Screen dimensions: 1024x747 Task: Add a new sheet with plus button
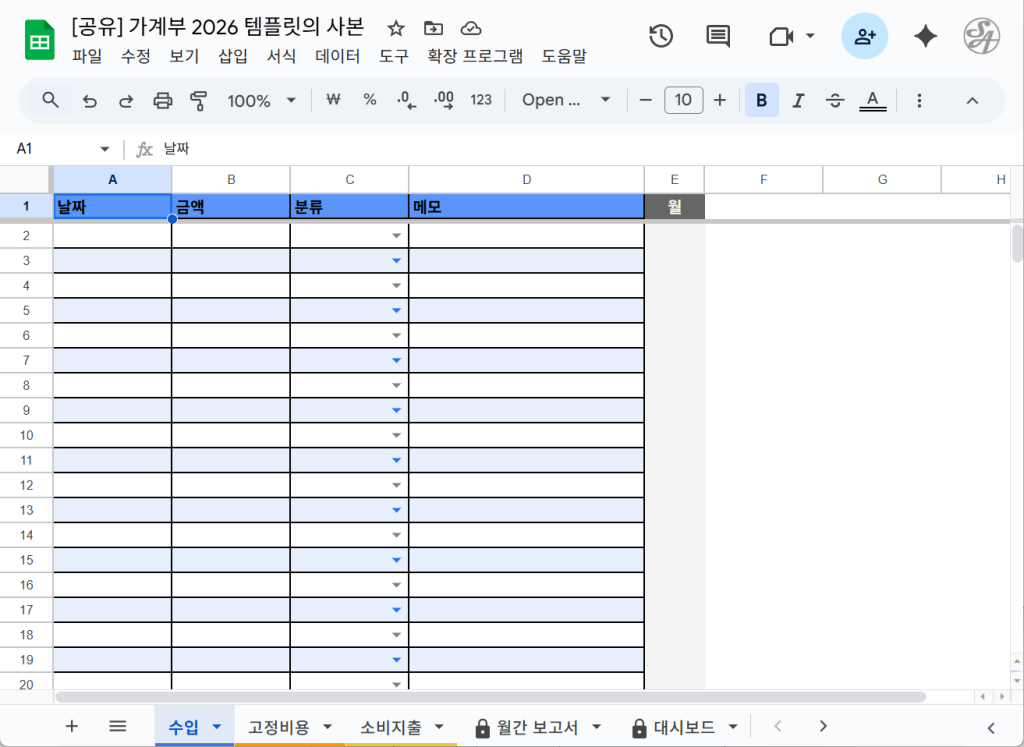pos(71,727)
